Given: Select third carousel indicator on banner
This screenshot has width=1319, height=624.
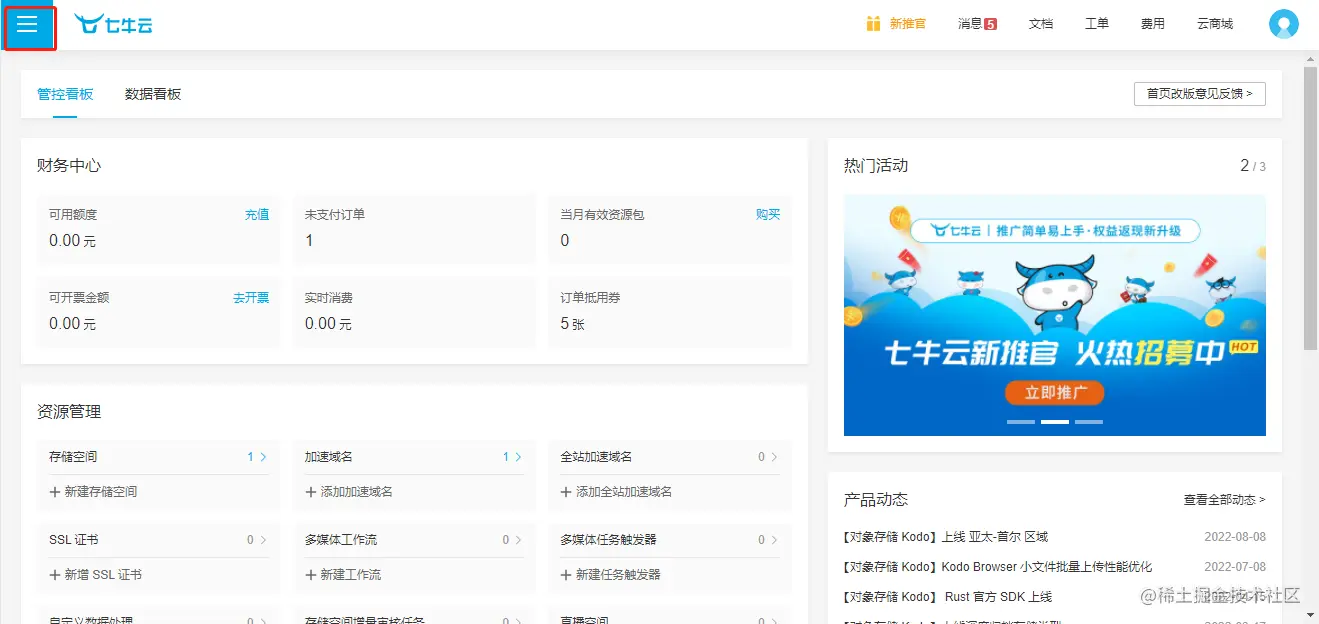Looking at the screenshot, I should coord(1089,422).
